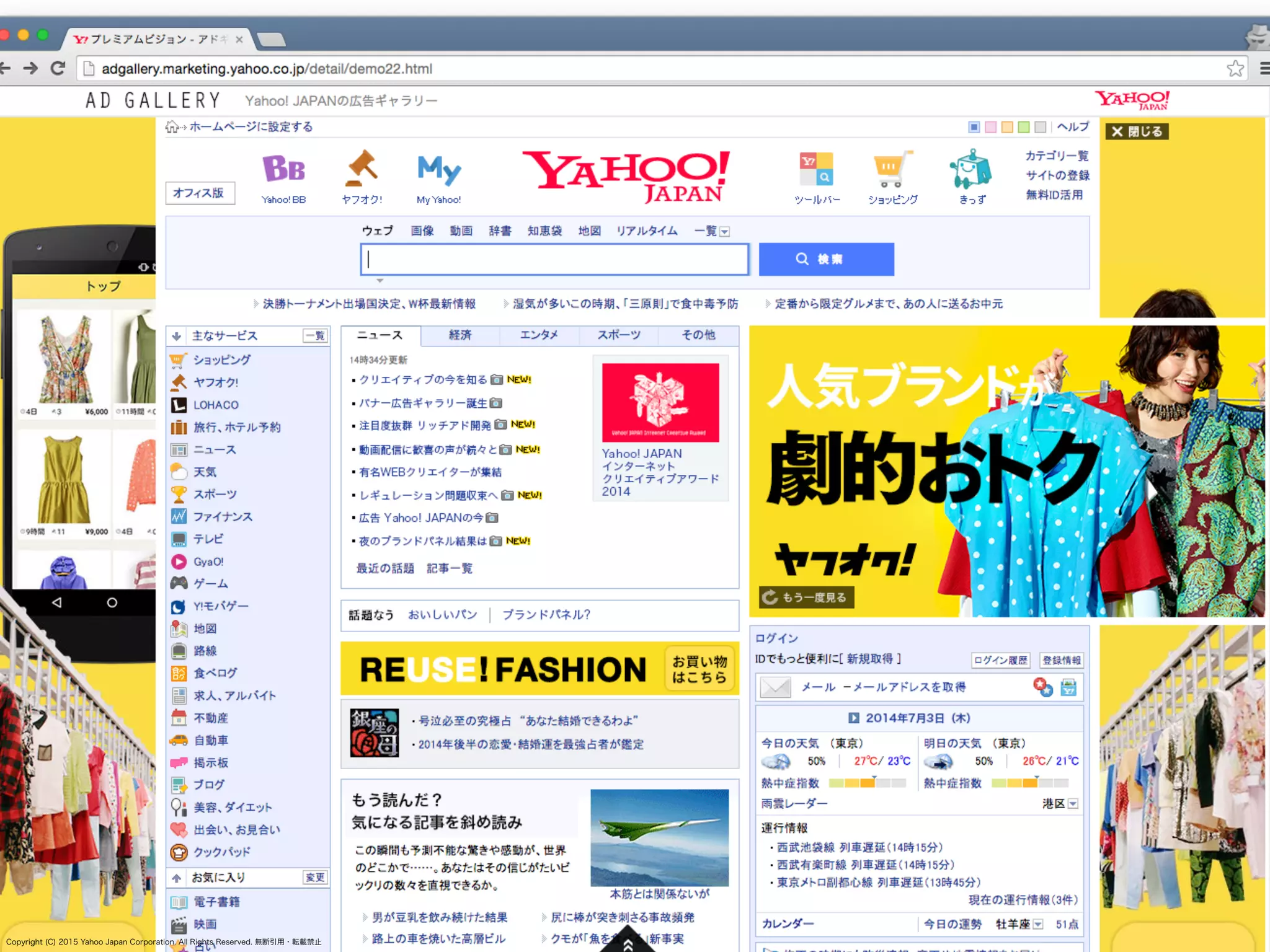
Task: Select the pink theme color swatch
Action: point(991,127)
